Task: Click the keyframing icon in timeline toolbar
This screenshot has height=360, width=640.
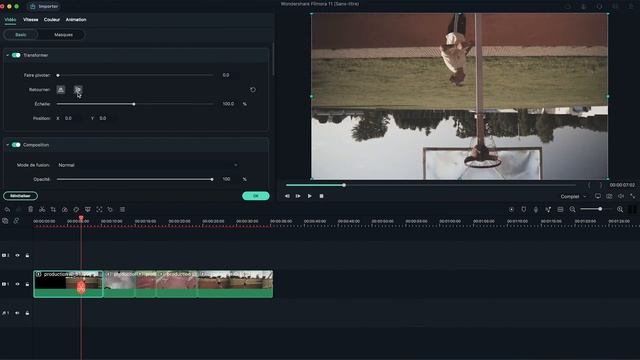Action: pos(110,209)
